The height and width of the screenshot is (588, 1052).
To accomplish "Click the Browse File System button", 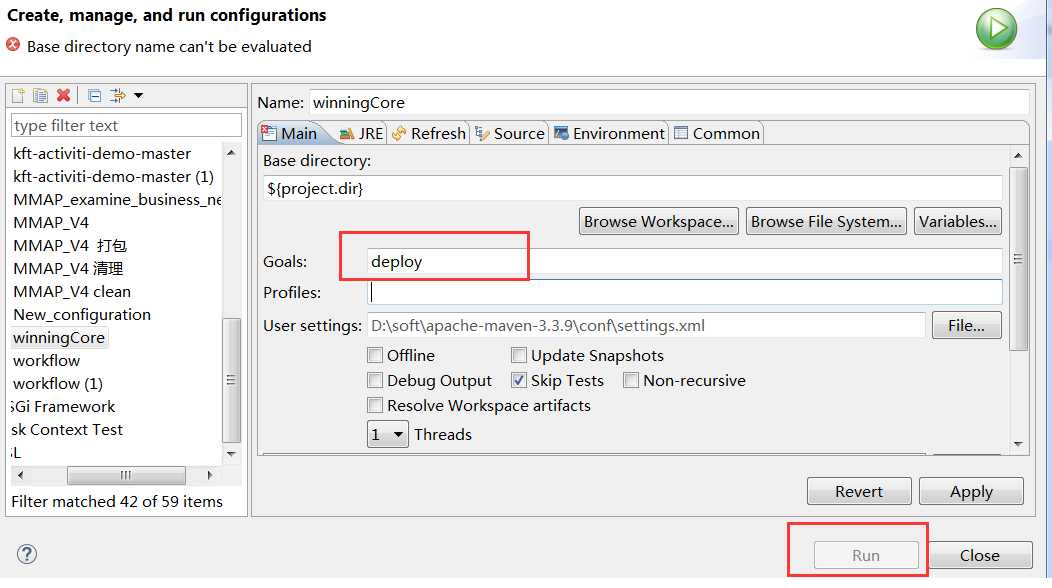I will (826, 222).
